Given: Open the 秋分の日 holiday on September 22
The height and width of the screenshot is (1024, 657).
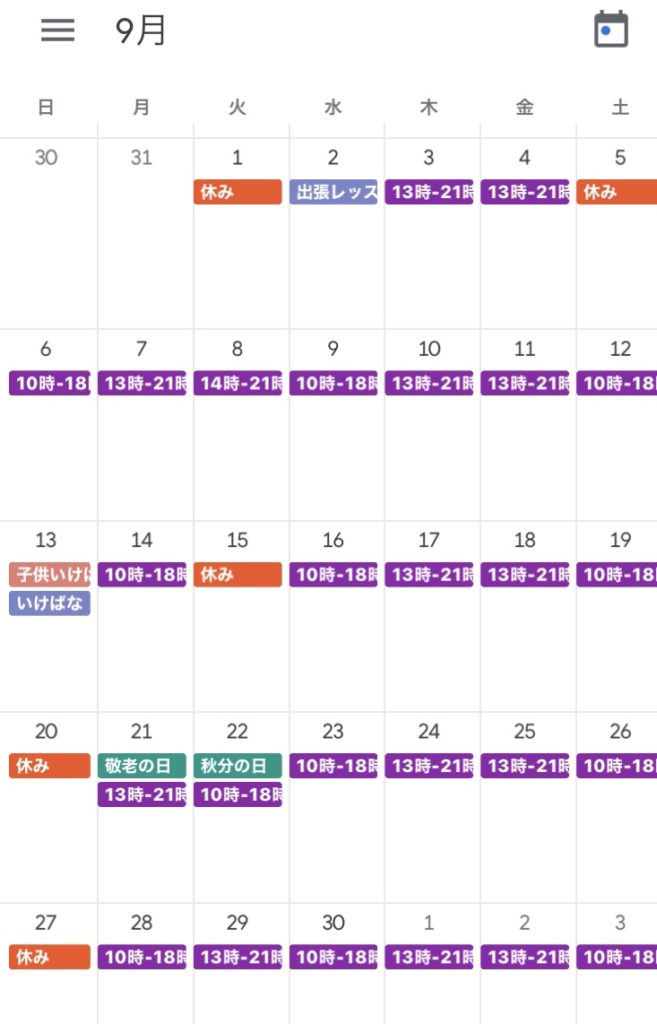Looking at the screenshot, I should click(238, 766).
